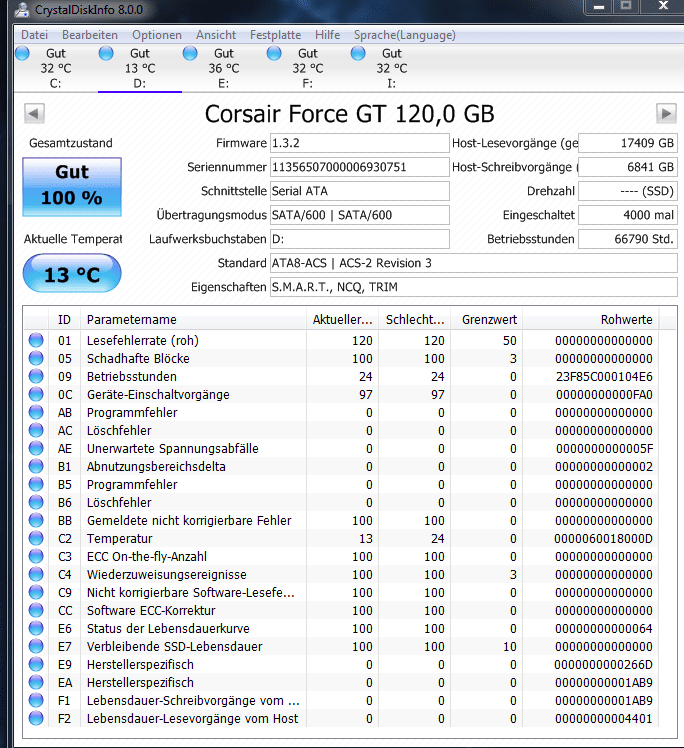This screenshot has height=748, width=684.
Task: Click the Aktueller... column header
Action: (342, 320)
